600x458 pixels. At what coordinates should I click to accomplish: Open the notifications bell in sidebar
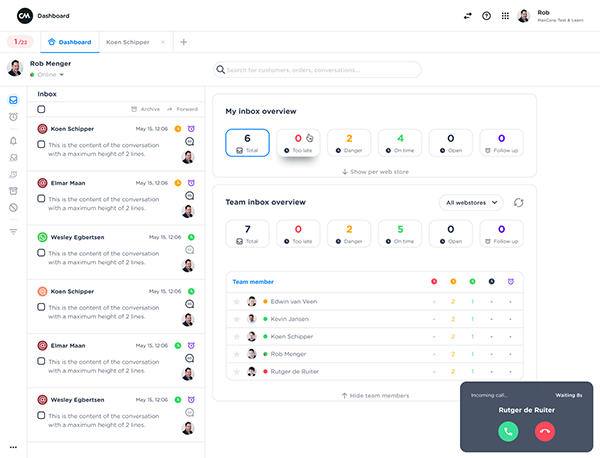[x=13, y=141]
